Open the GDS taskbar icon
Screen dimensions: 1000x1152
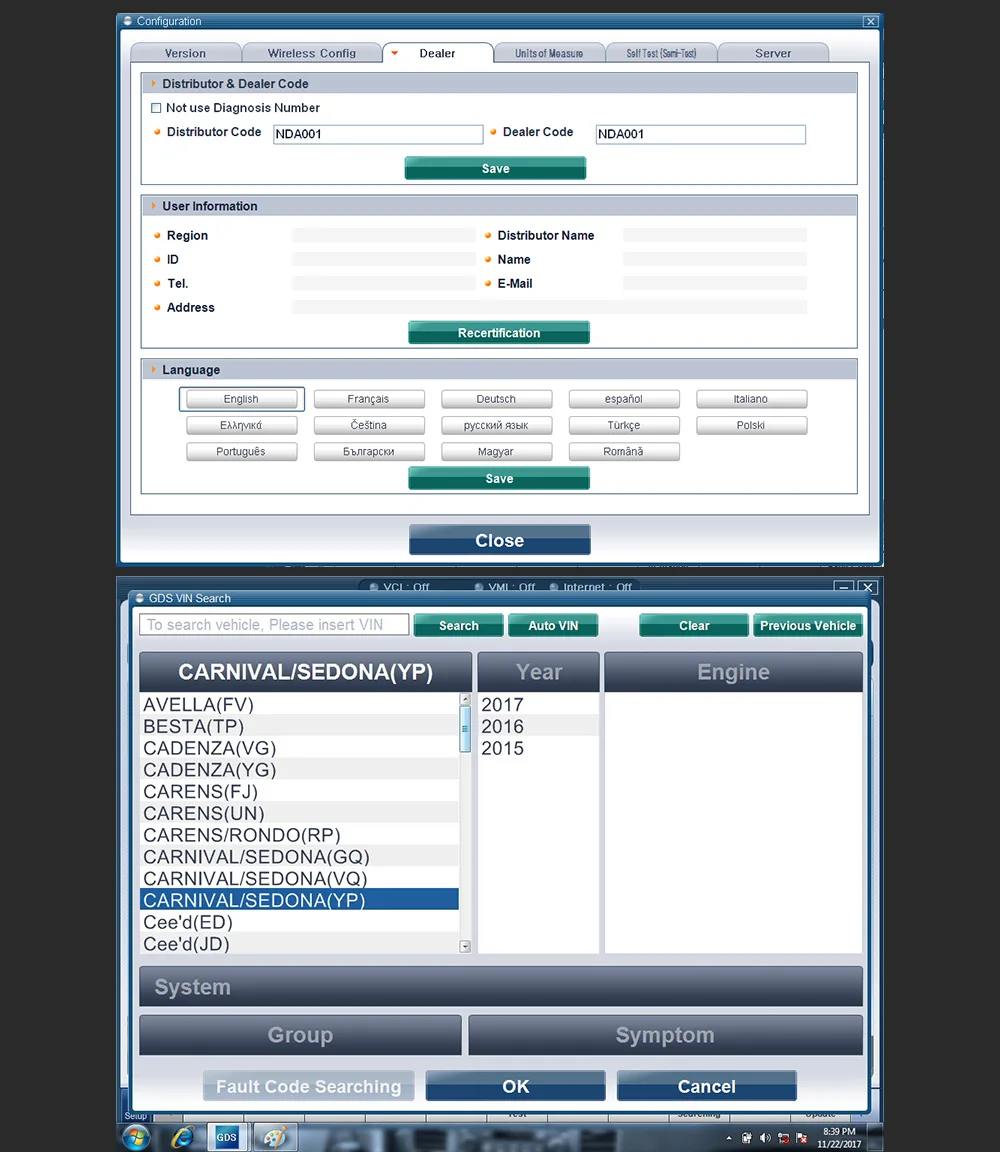pos(226,1137)
